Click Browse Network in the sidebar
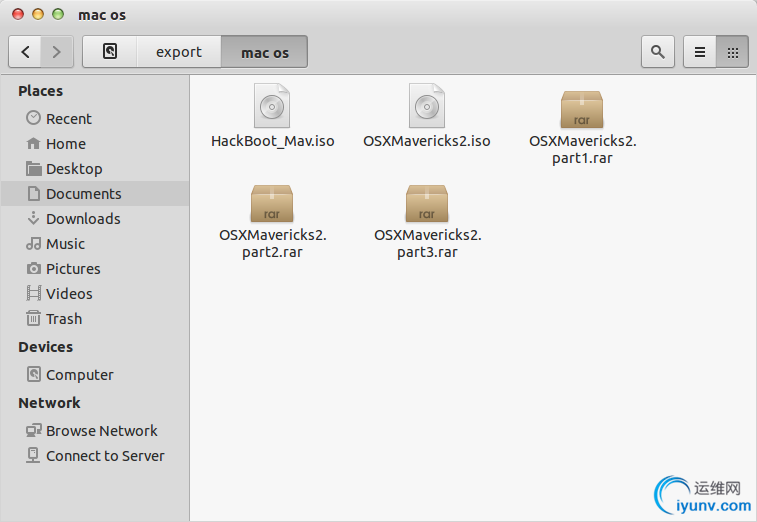 [95, 431]
